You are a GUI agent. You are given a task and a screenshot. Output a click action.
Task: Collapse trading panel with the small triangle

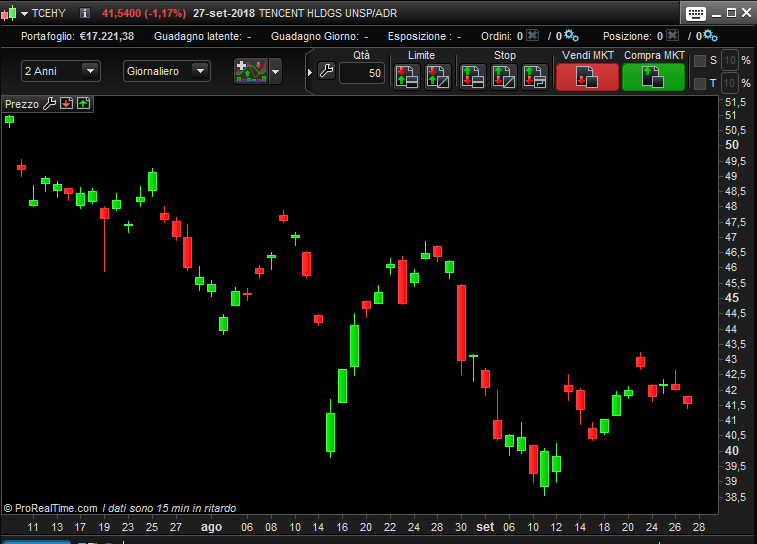pos(310,72)
